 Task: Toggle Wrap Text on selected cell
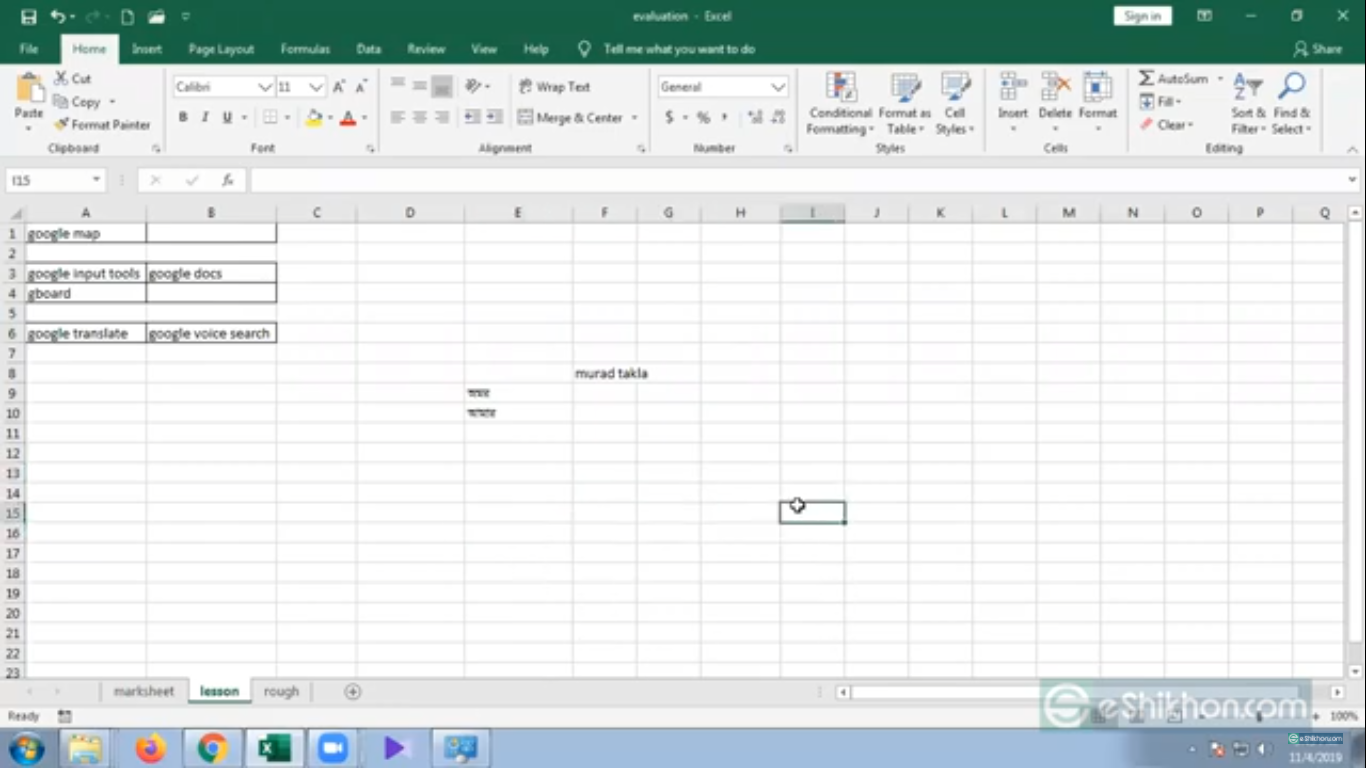click(x=554, y=87)
